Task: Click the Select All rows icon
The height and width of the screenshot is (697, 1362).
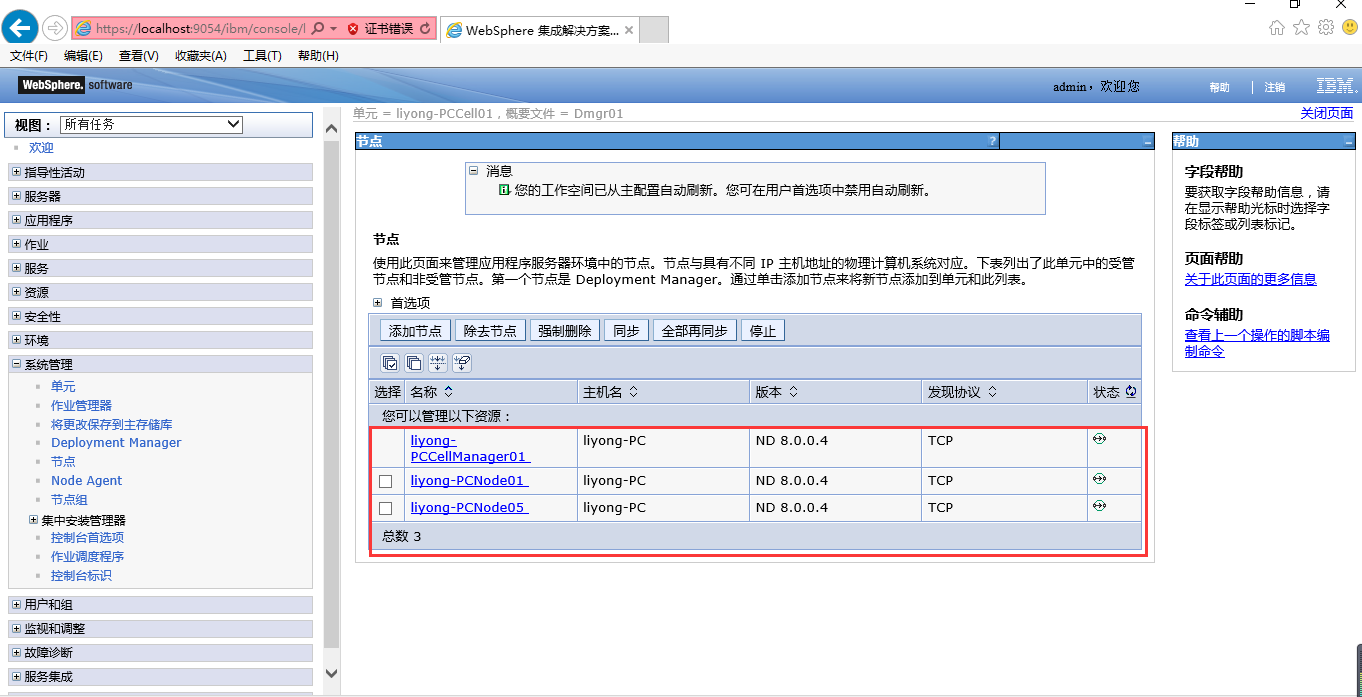Action: pyautogui.click(x=390, y=363)
